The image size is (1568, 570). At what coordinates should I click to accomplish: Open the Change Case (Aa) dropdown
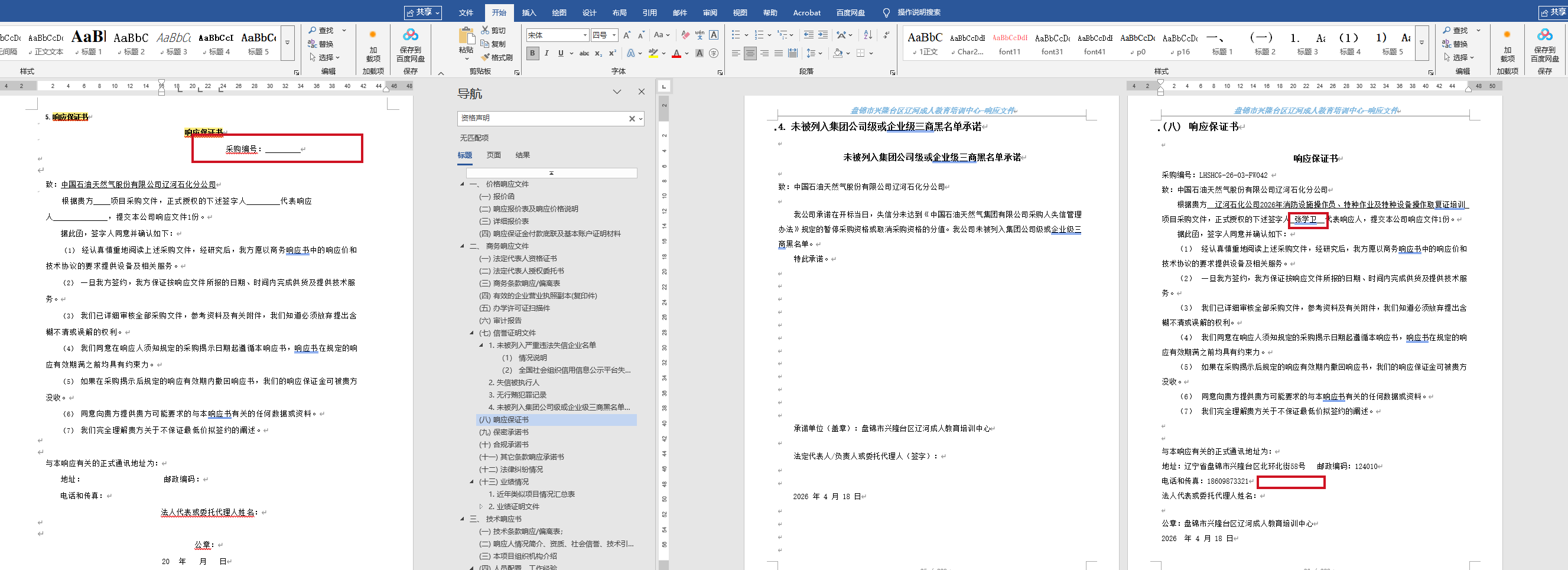point(662,35)
